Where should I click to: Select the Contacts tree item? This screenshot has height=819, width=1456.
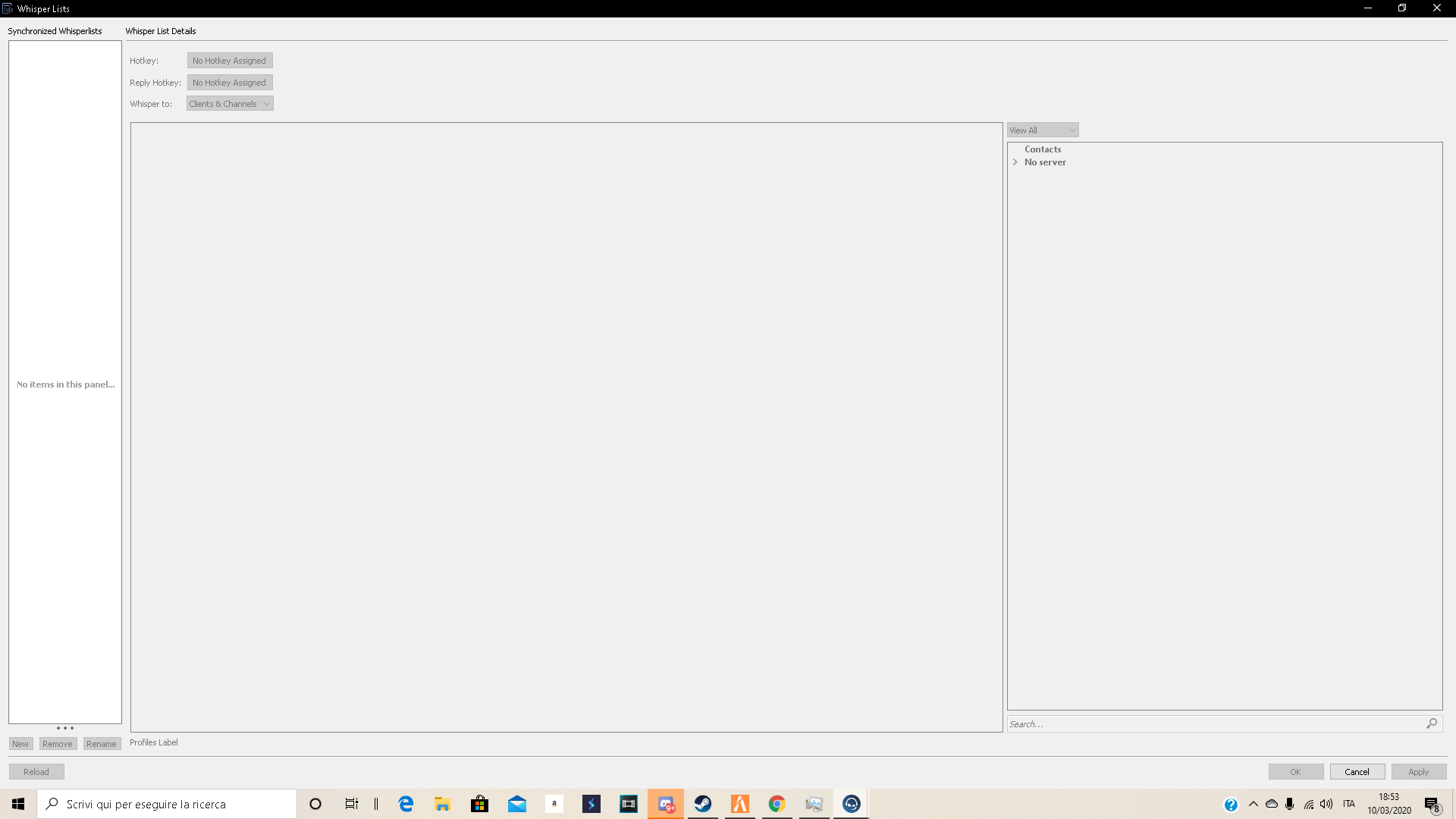[1043, 149]
